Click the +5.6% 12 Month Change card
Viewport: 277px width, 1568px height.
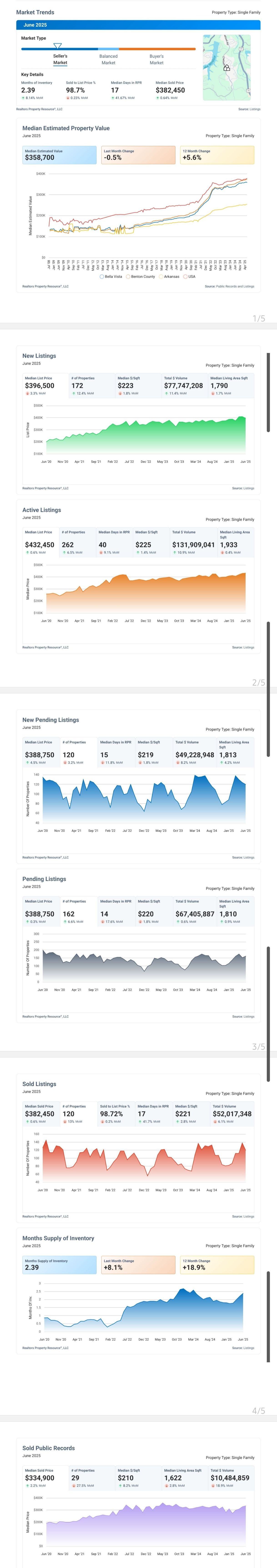click(x=217, y=155)
